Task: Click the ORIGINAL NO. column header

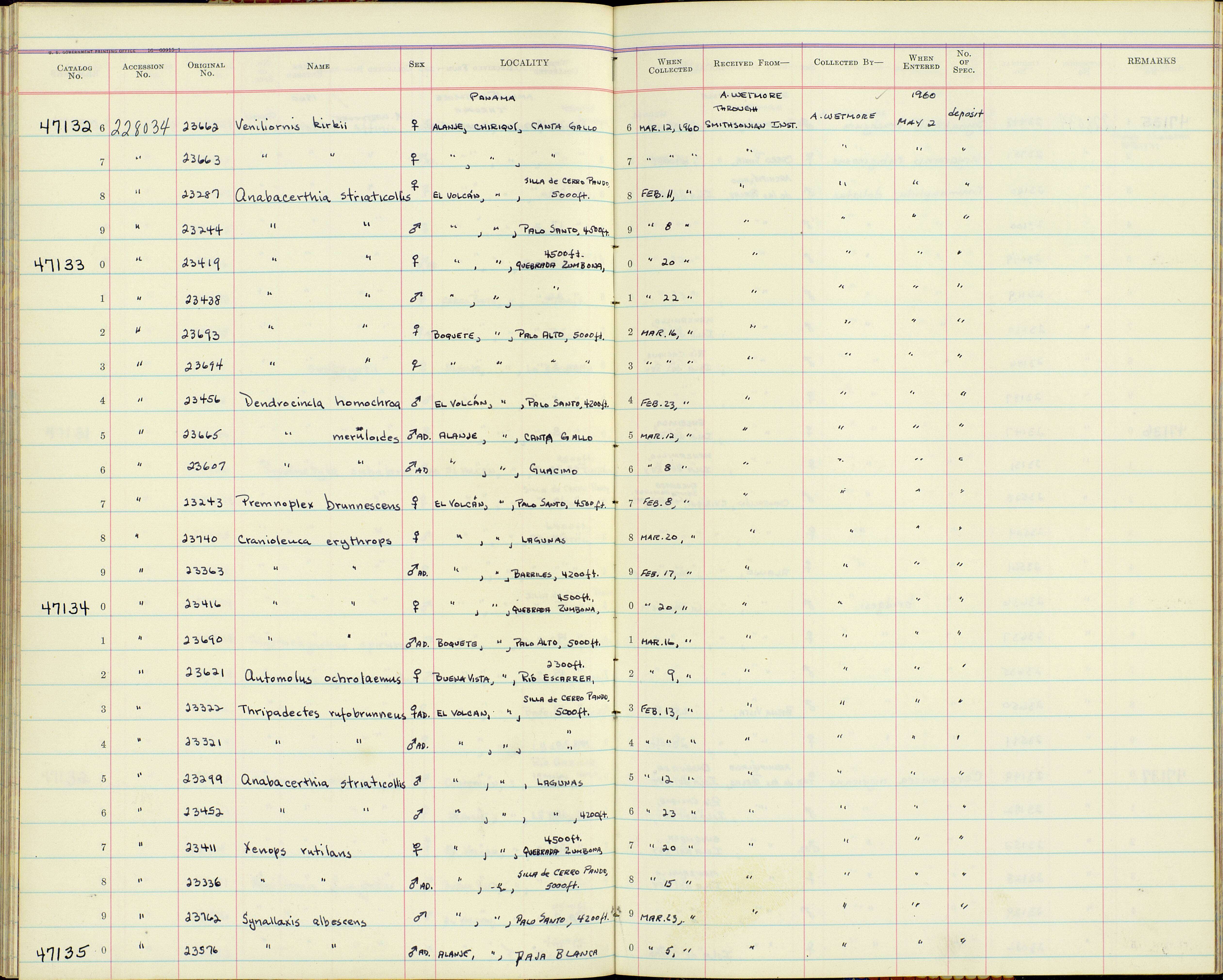Action: pyautogui.click(x=206, y=69)
